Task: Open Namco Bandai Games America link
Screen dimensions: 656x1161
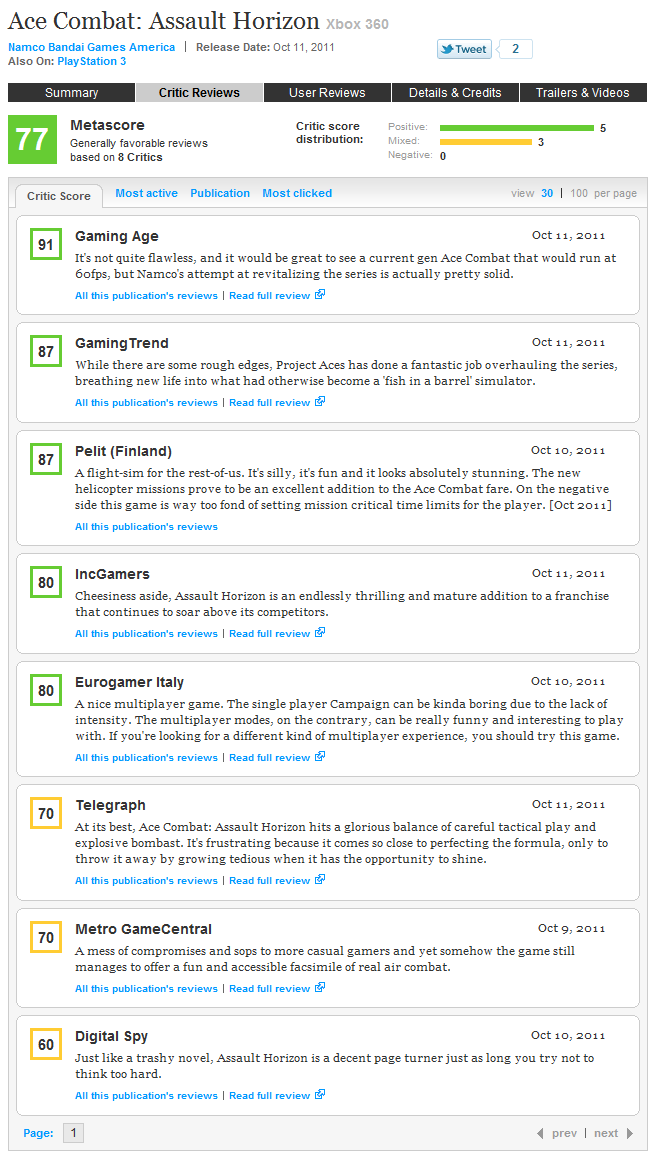Action: coord(92,47)
